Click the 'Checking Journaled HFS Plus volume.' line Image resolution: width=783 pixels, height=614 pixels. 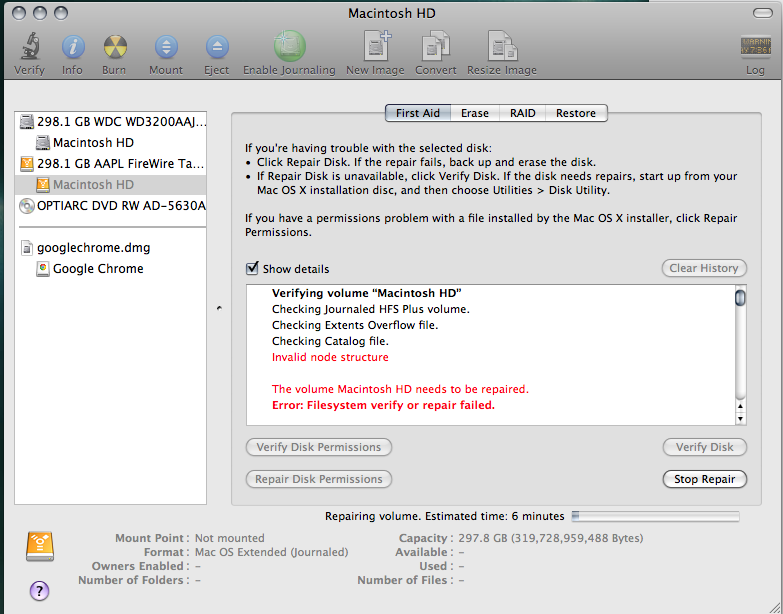click(x=371, y=309)
